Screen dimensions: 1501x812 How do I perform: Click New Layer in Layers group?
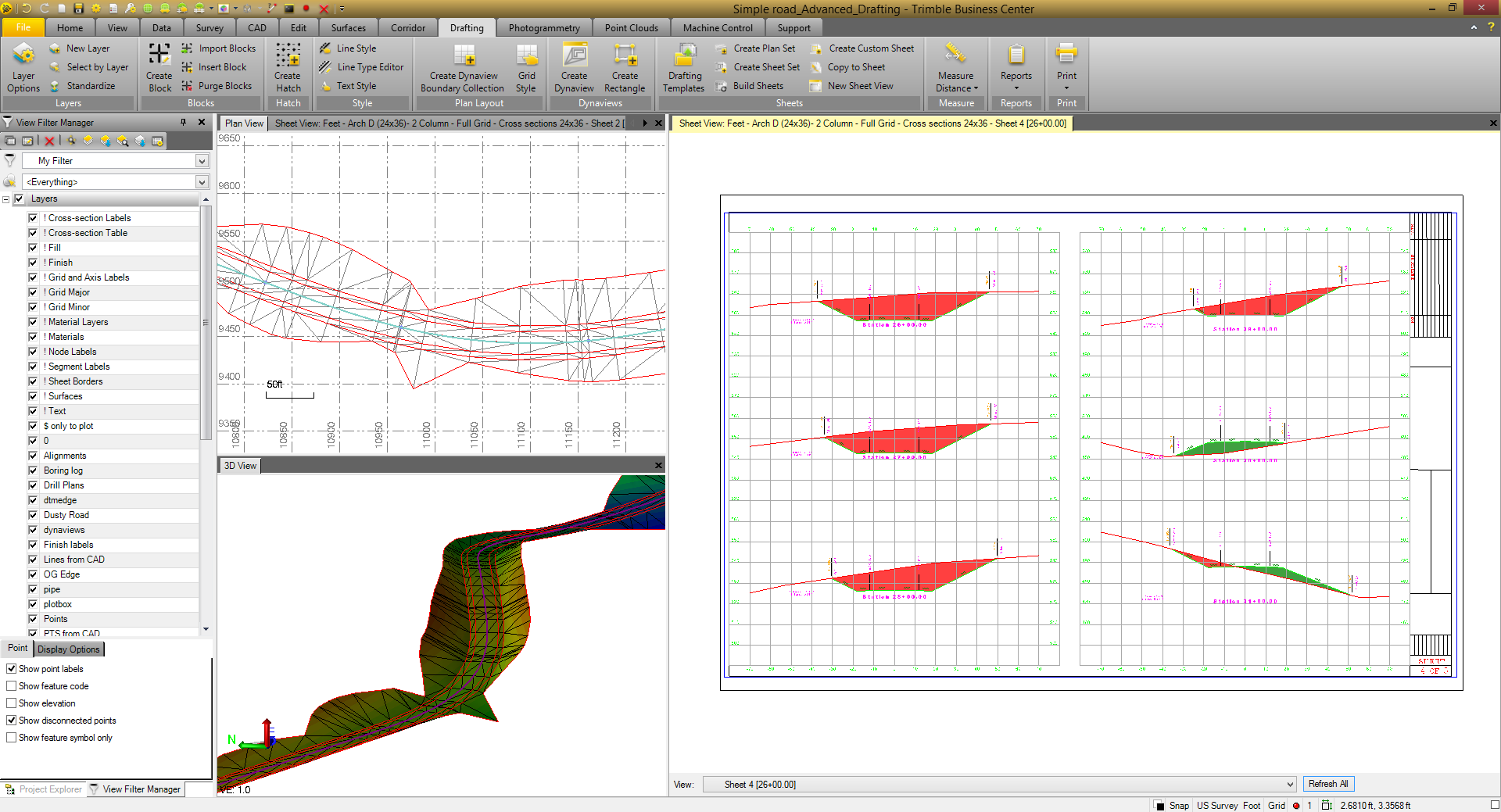point(79,48)
